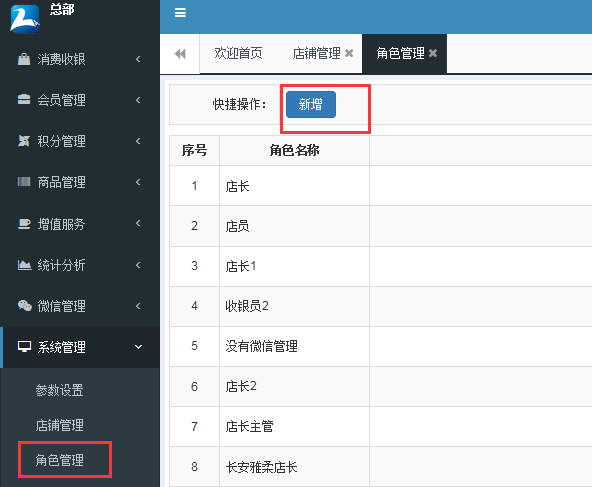Click the double-left arrow tab scroll icon

point(180,54)
